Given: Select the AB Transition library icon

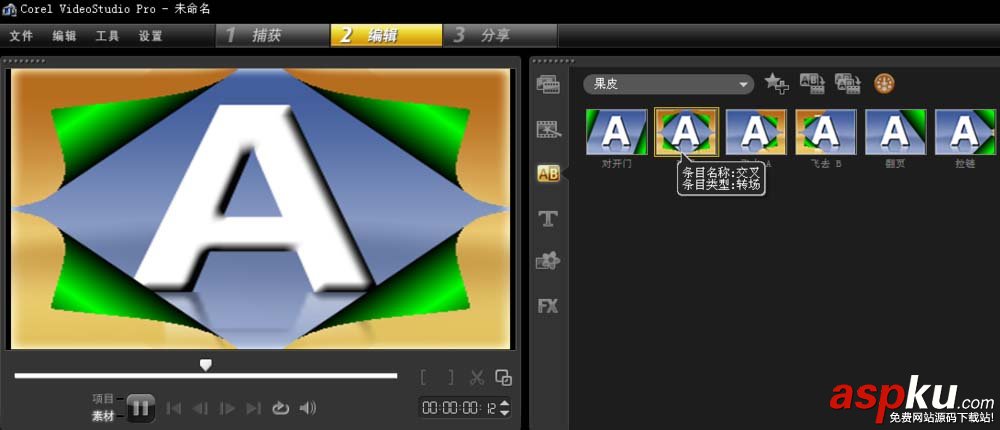Looking at the screenshot, I should click(548, 174).
